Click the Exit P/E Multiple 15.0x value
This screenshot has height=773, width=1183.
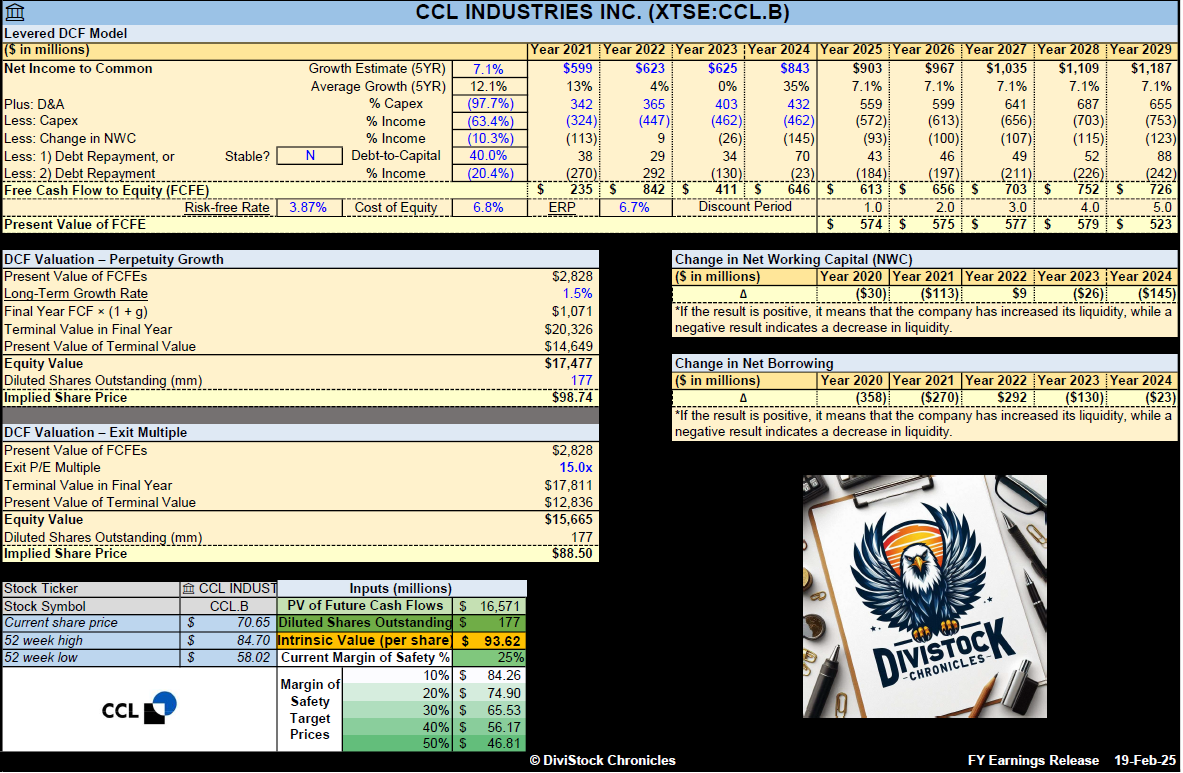point(576,468)
